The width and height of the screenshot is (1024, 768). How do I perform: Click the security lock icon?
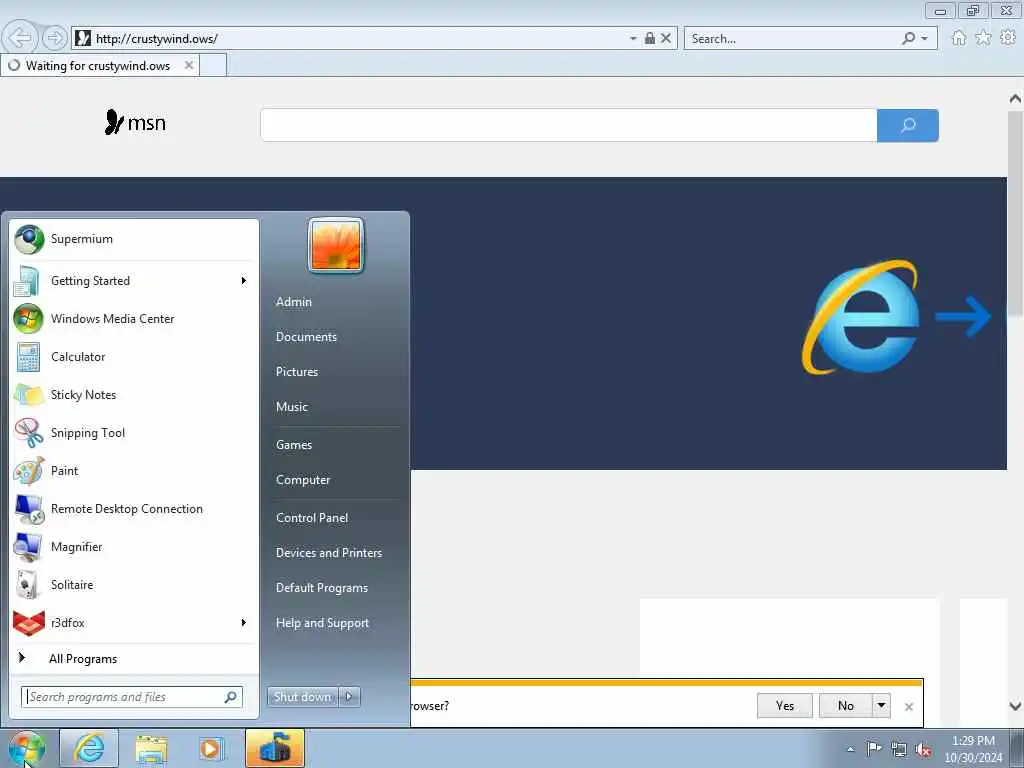tap(650, 38)
